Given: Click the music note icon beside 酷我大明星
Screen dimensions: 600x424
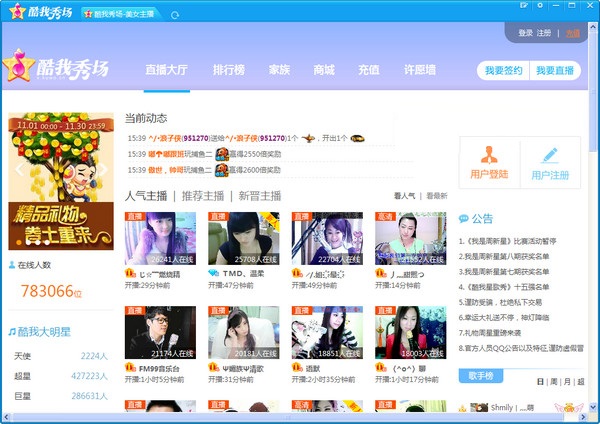Looking at the screenshot, I should (12, 332).
